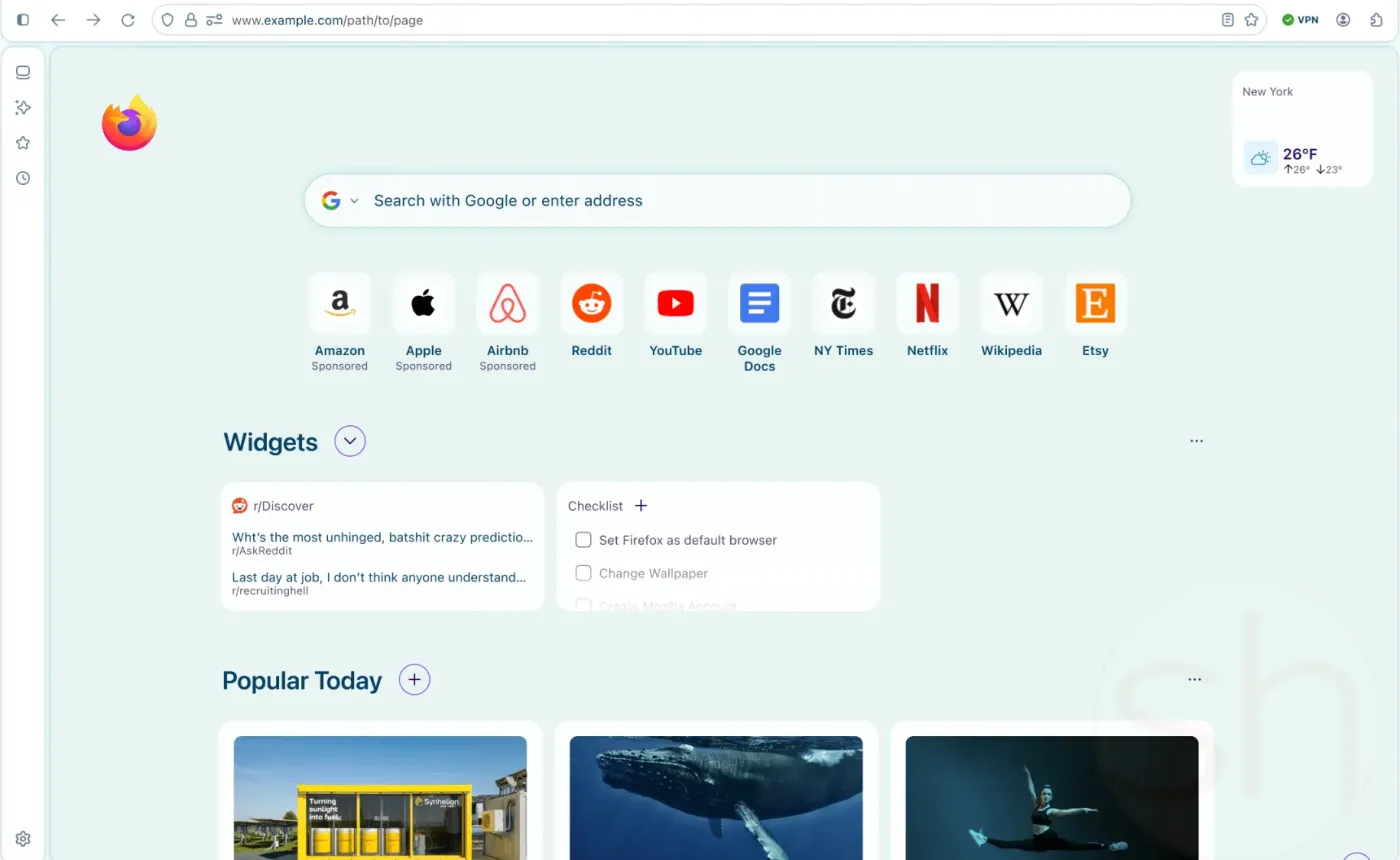Click the reload page icon
Viewport: 1400px width, 860px height.
click(x=127, y=20)
